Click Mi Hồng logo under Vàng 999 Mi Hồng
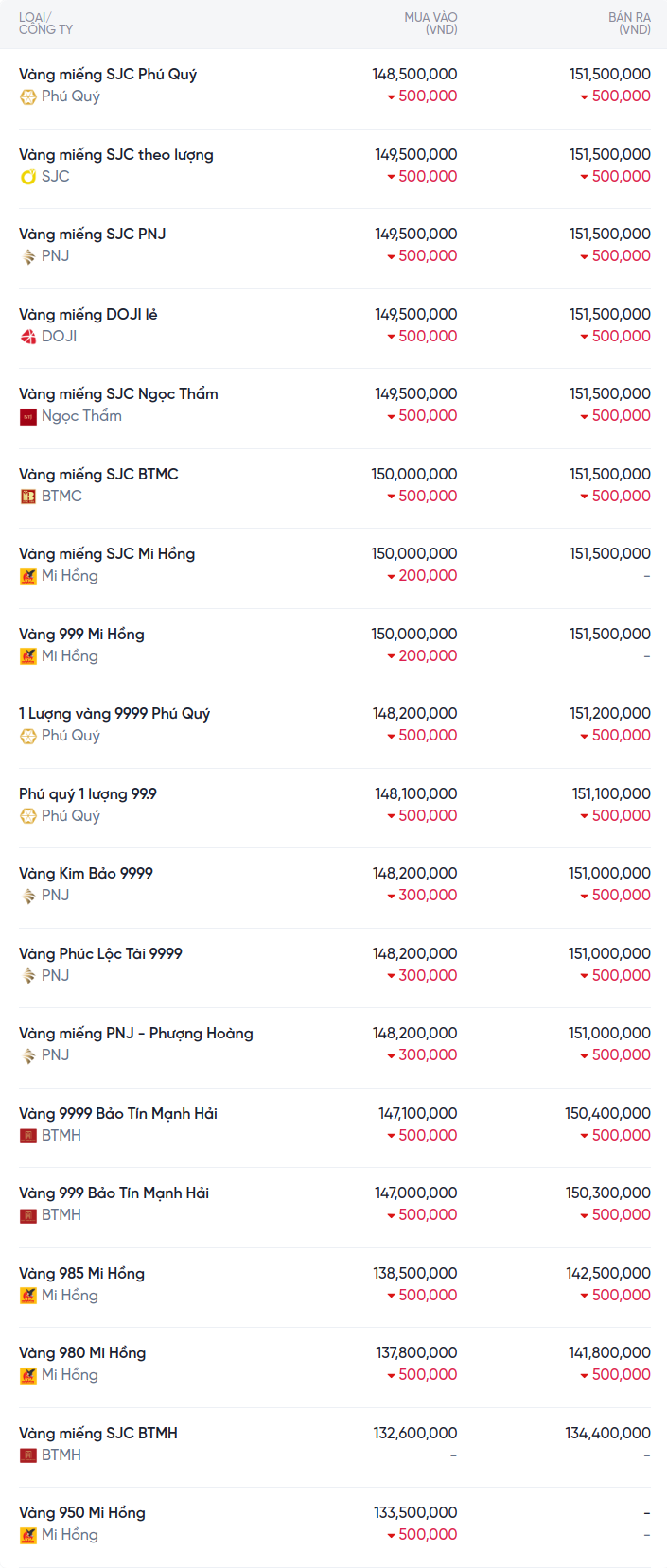The height and width of the screenshot is (1568, 667). coord(28,656)
